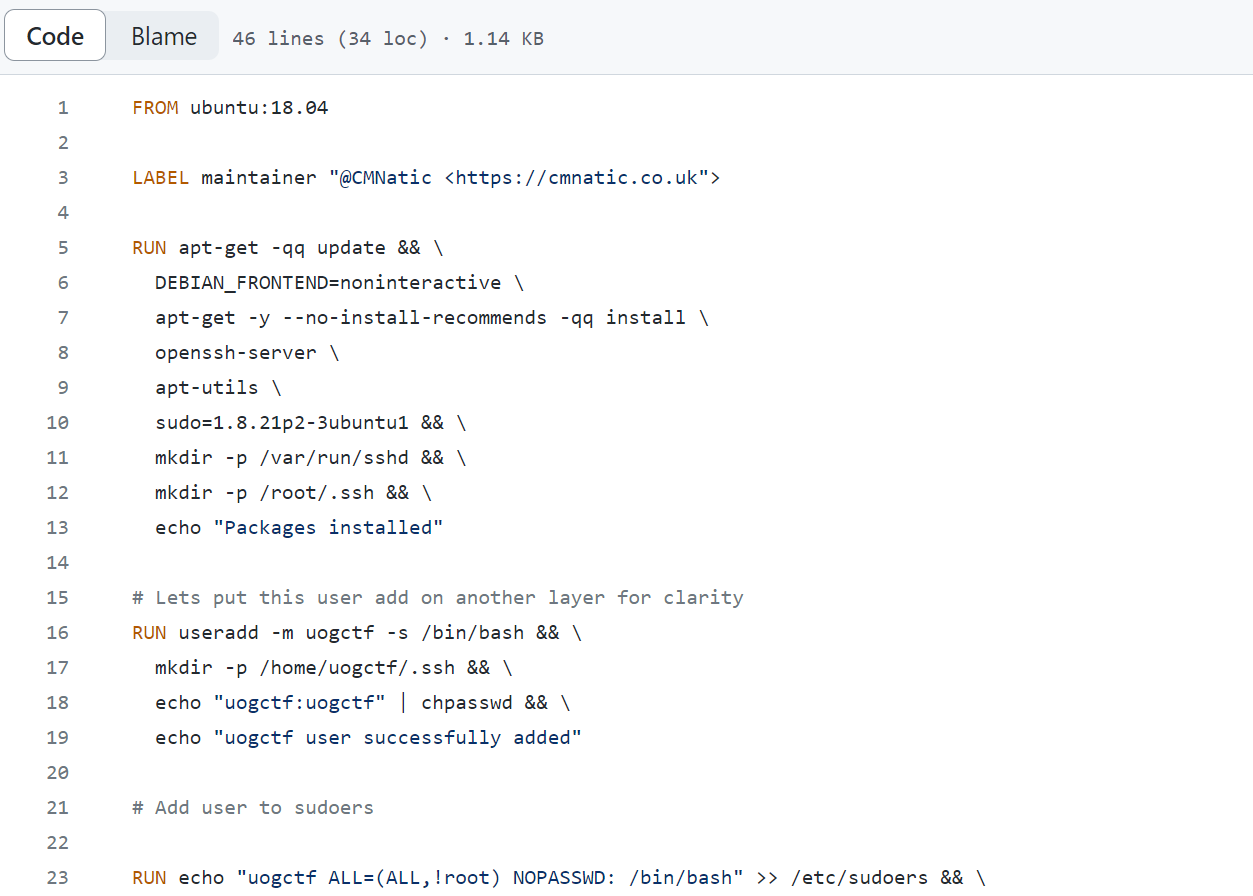Viewport: 1253px width, 896px height.
Task: Click the file size text 1.14 KB
Action: (x=505, y=38)
